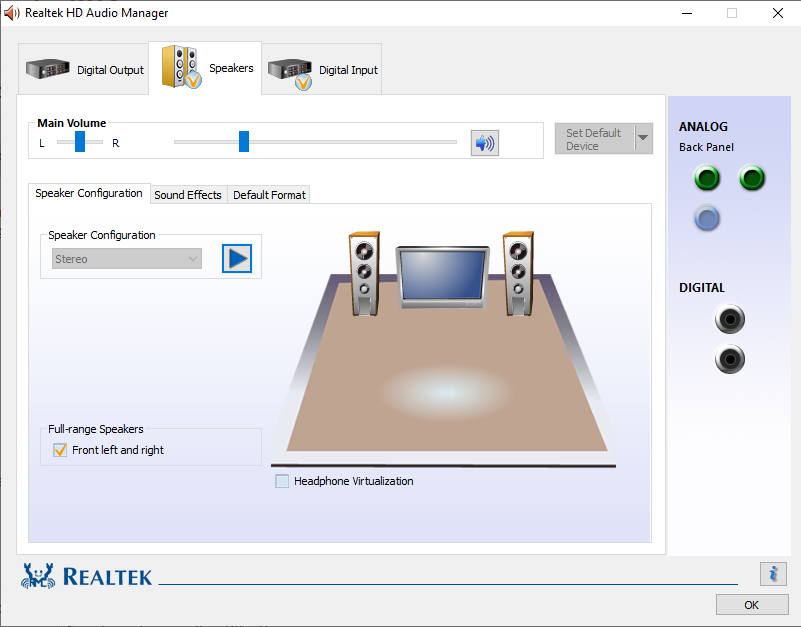Click the monitor in room diagram

click(x=442, y=277)
